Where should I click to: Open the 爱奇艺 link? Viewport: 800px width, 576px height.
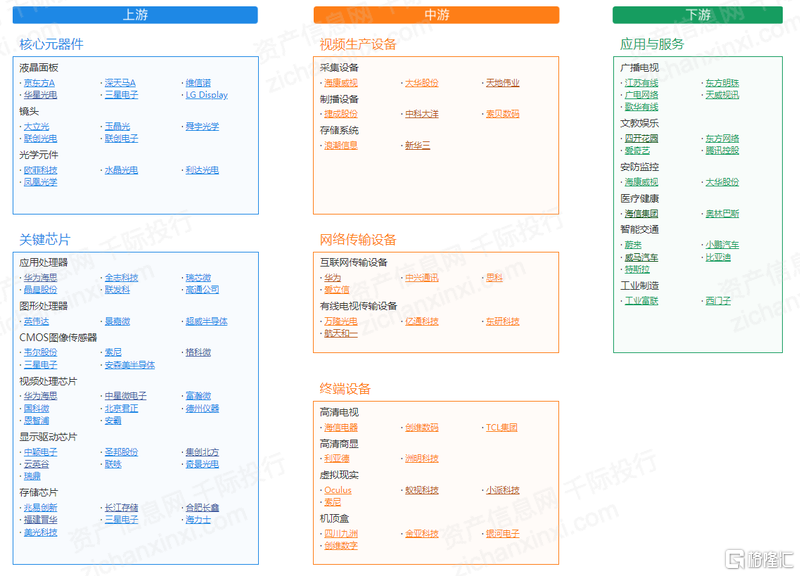click(637, 151)
